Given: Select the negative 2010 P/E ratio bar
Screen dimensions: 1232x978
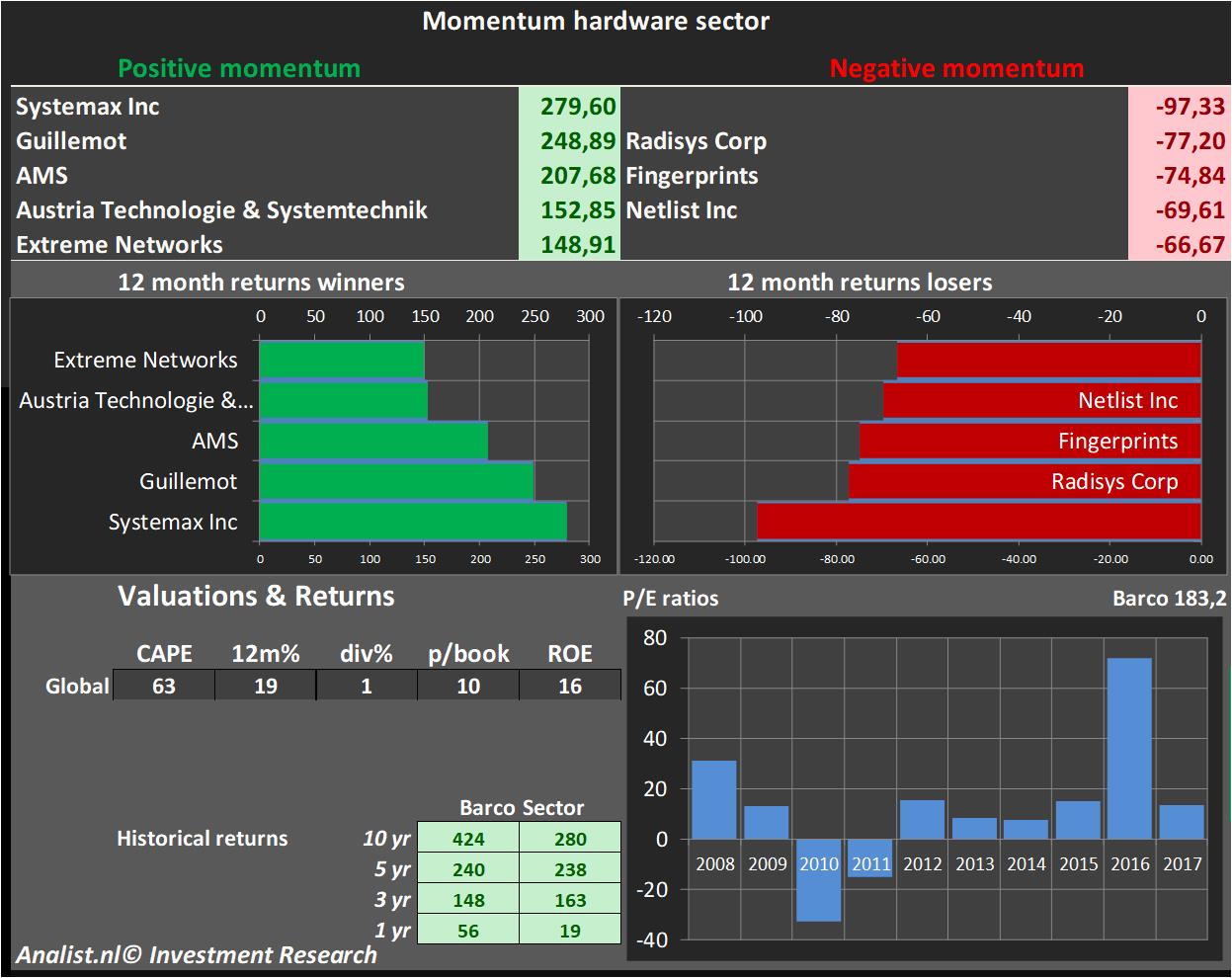Looking at the screenshot, I should pyautogui.click(x=818, y=880).
